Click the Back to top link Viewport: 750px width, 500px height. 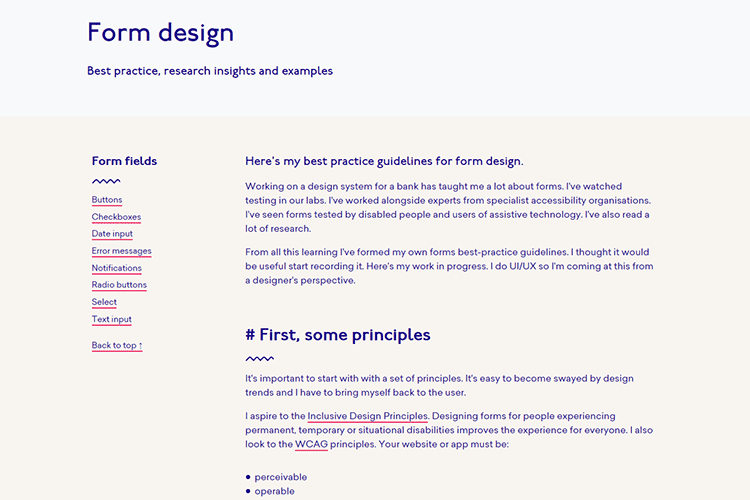pos(117,346)
